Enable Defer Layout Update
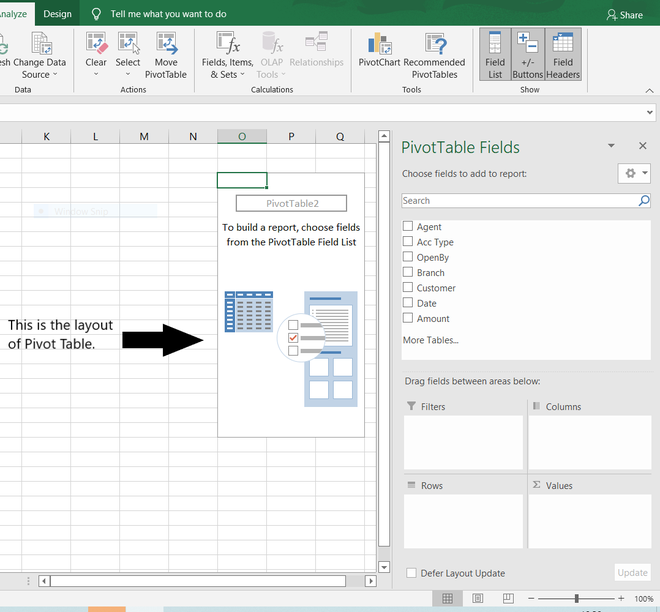The width and height of the screenshot is (660, 612). pyautogui.click(x=411, y=573)
